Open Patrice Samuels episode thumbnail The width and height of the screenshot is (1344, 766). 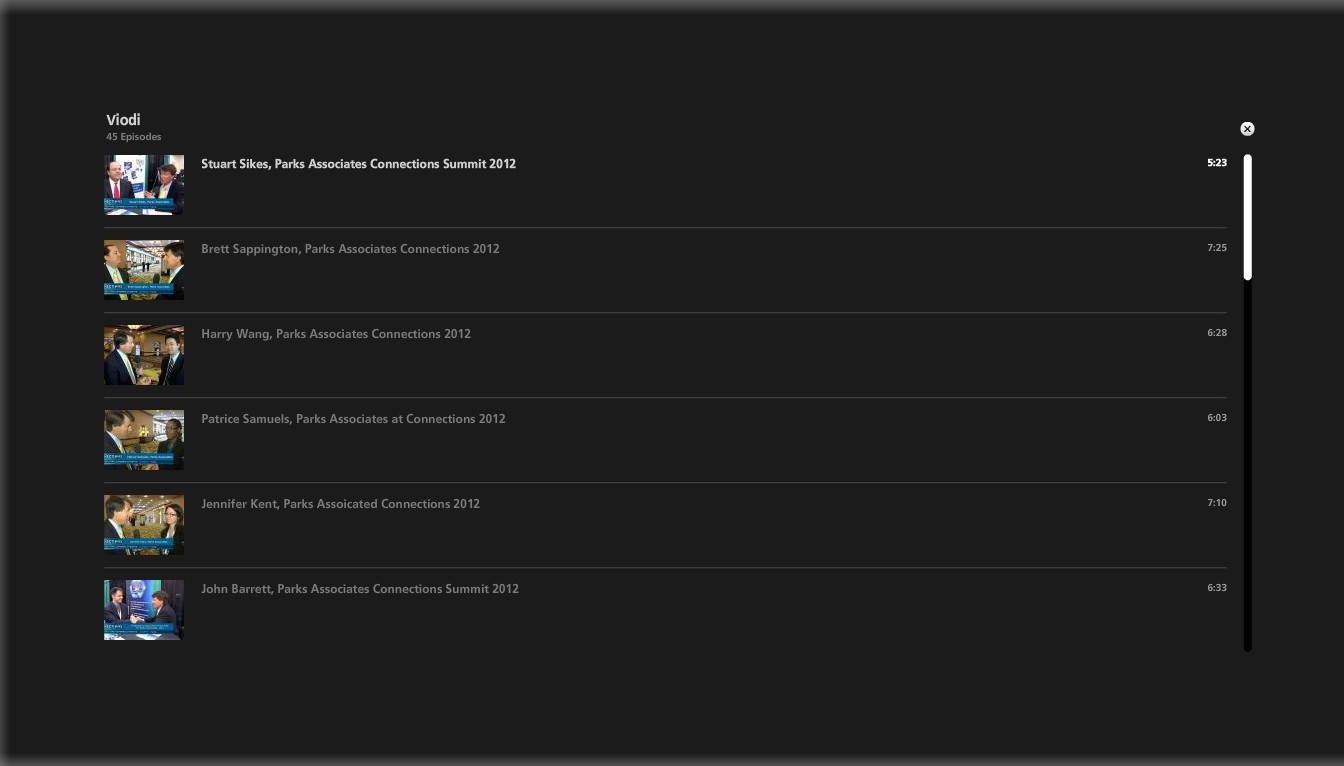tap(144, 440)
